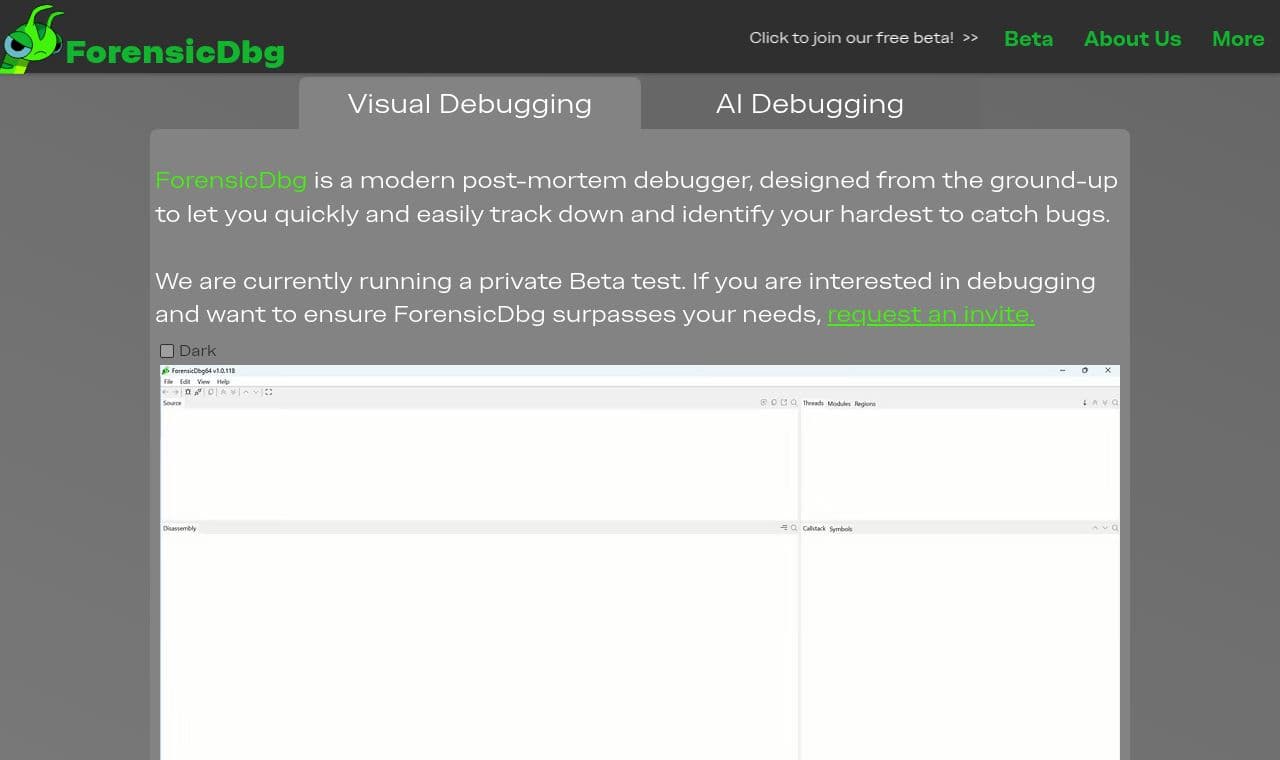Click the Disassembly panel label
1280x760 pixels.
pos(180,528)
